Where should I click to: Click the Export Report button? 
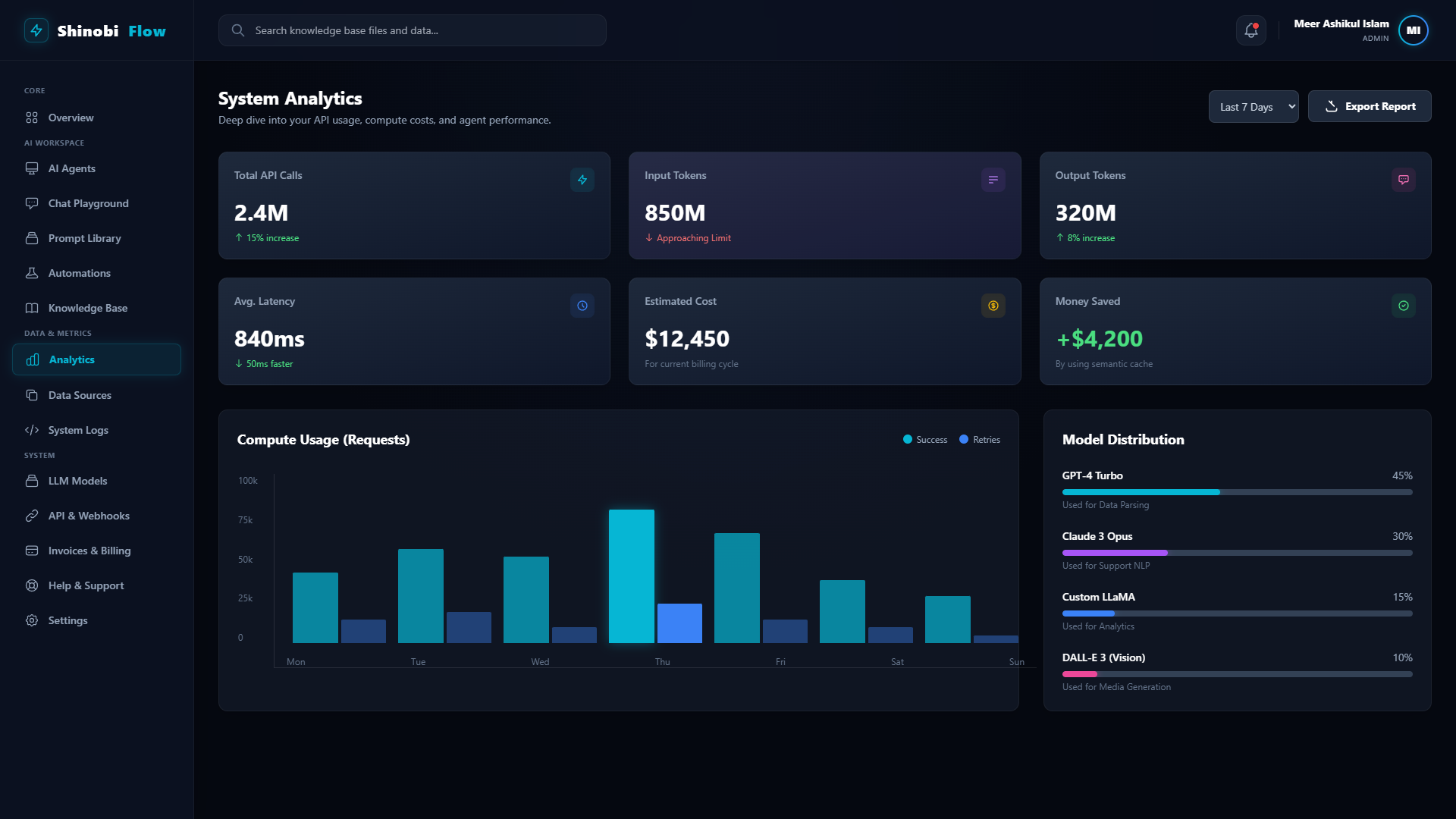click(1369, 107)
